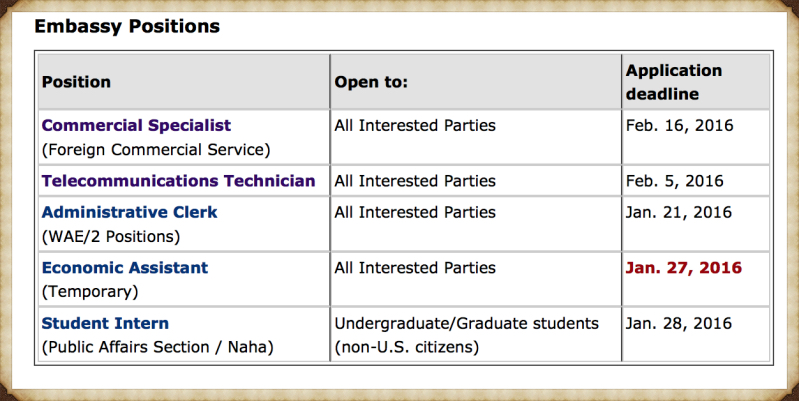Click the Feb. 16, 2016 deadline cell
This screenshot has height=401, width=799.
pos(679,125)
